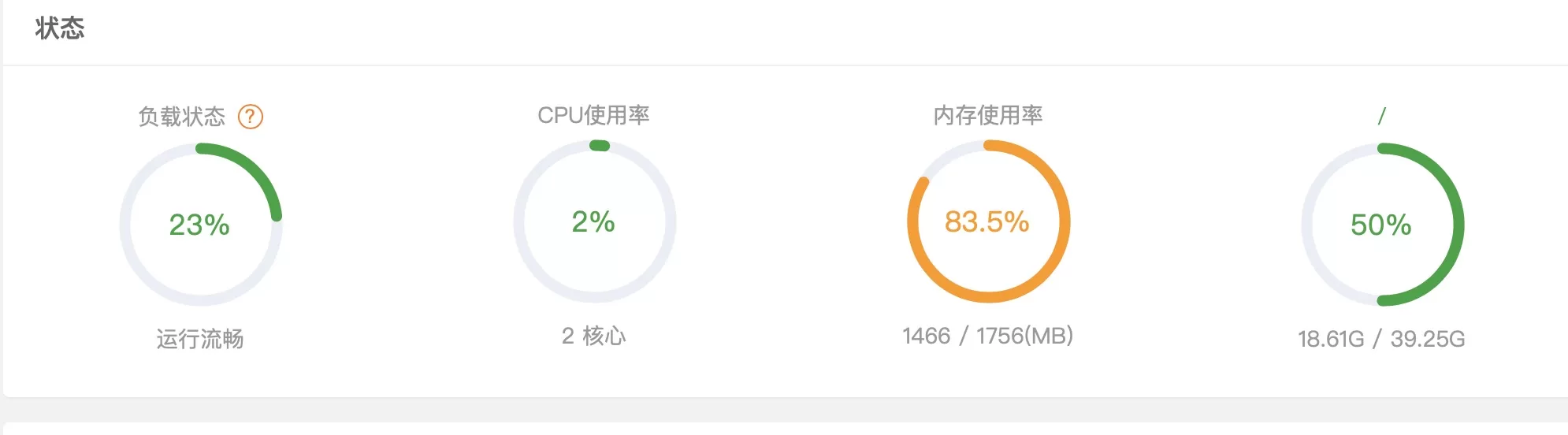Select the CPU使用率 heading

pyautogui.click(x=593, y=115)
